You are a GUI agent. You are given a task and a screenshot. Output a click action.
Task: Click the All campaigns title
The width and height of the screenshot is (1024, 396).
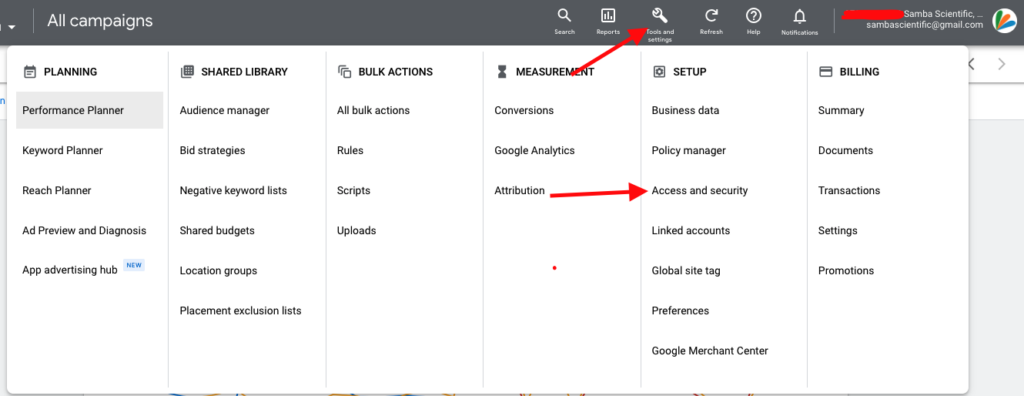coord(100,21)
